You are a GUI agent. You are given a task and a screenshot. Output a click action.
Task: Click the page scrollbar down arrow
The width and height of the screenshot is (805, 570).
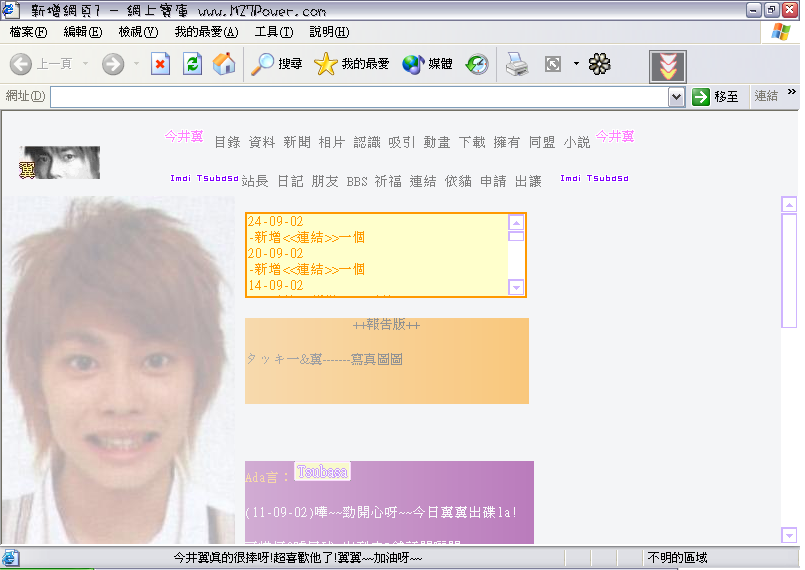click(789, 535)
